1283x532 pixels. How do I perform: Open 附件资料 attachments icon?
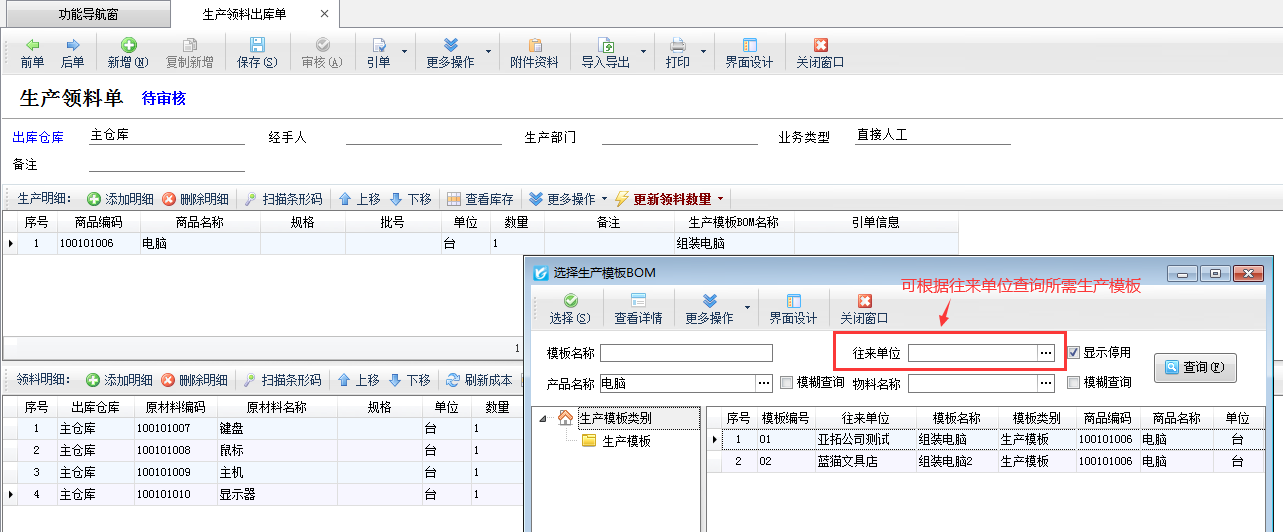point(534,46)
